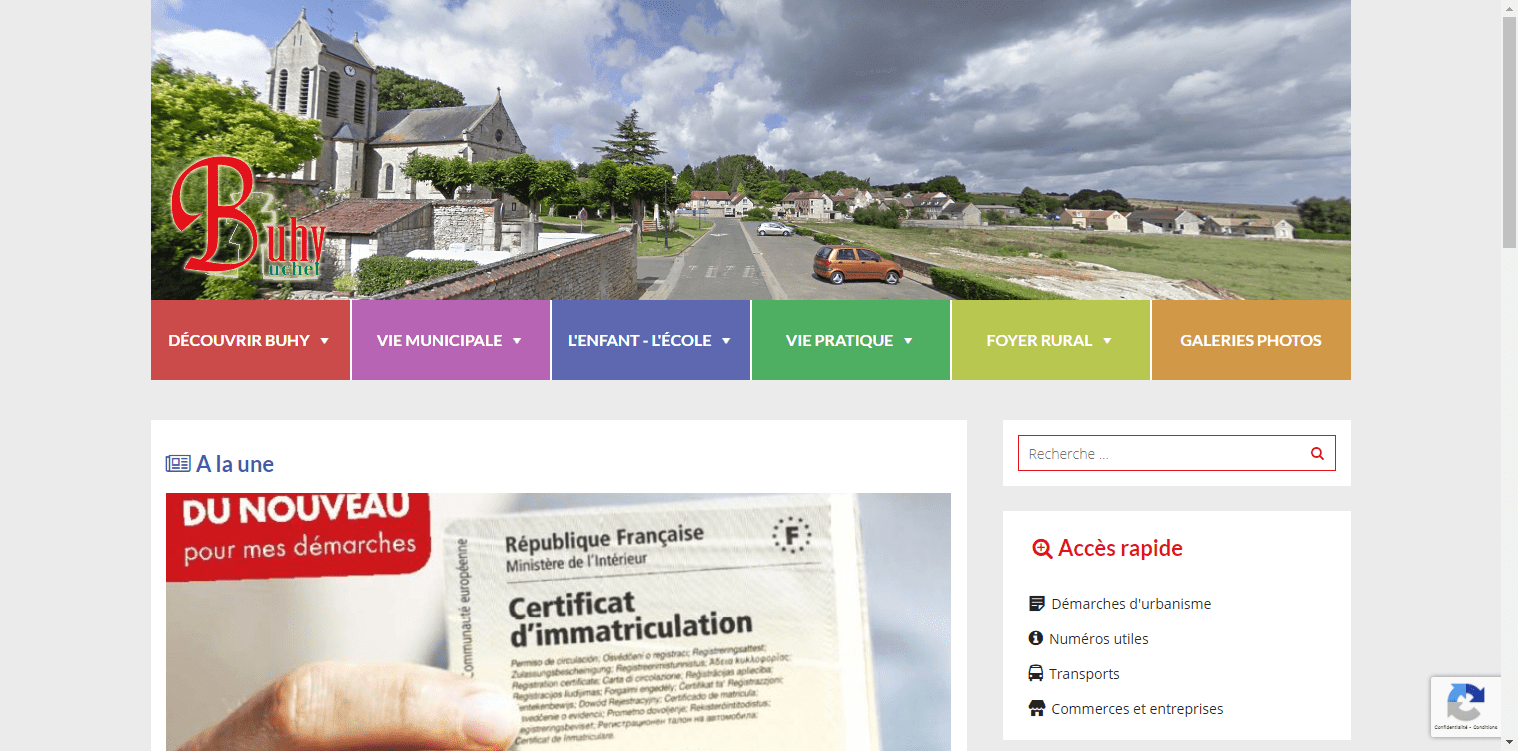Expand the Vie Pratique dropdown arrow
The width and height of the screenshot is (1518, 751).
coord(908,341)
